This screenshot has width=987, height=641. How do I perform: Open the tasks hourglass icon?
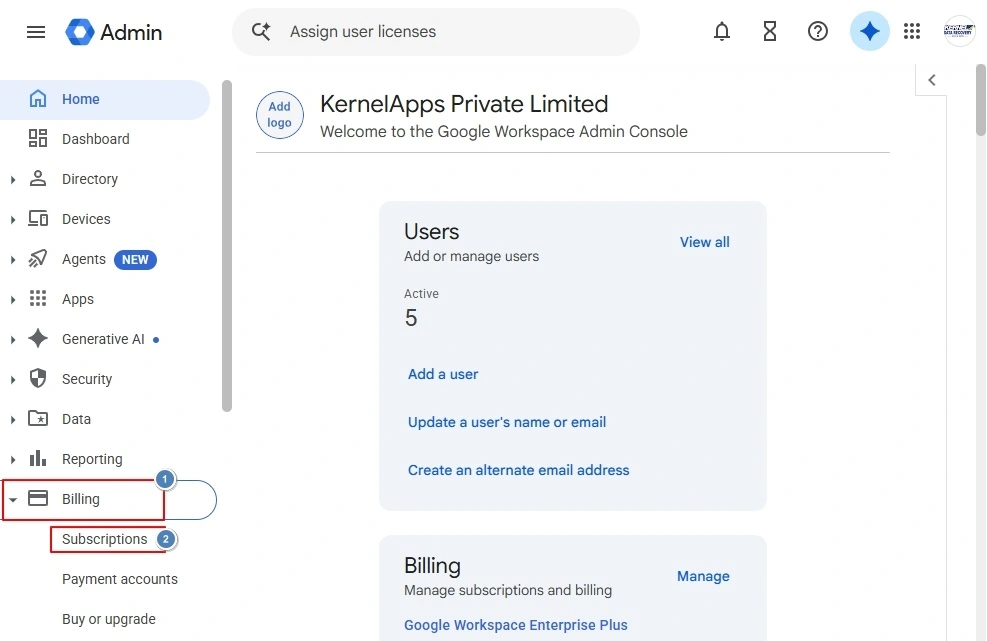770,31
